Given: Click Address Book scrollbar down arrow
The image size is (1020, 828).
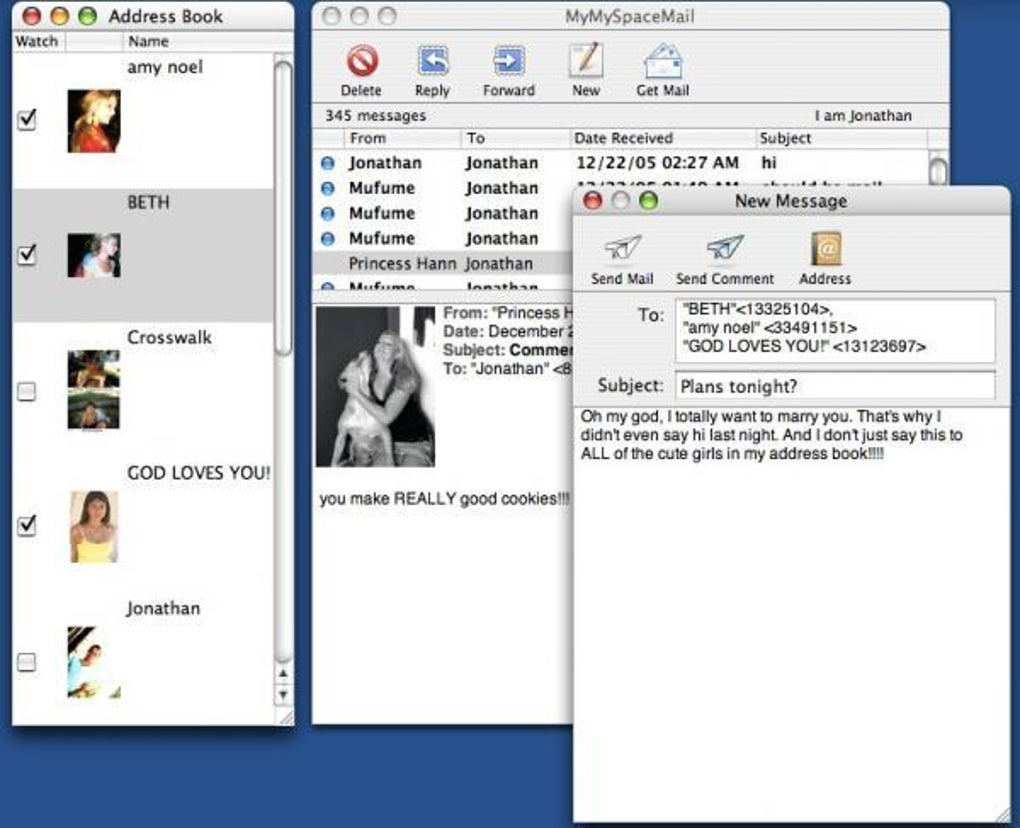Looking at the screenshot, I should point(283,695).
